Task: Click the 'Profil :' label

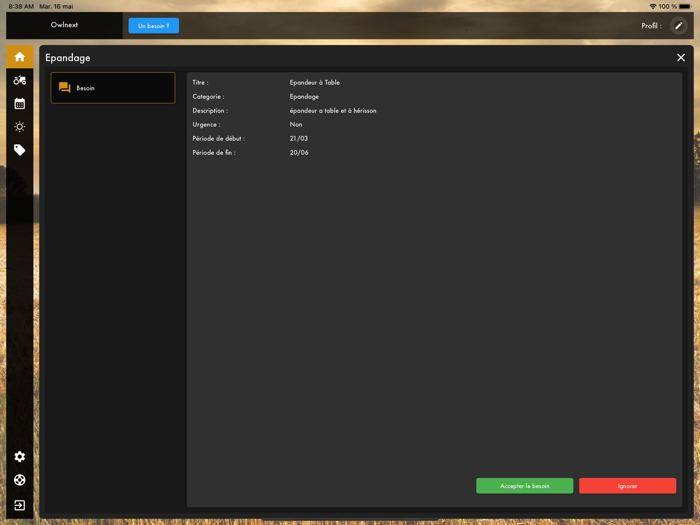Action: (651, 26)
